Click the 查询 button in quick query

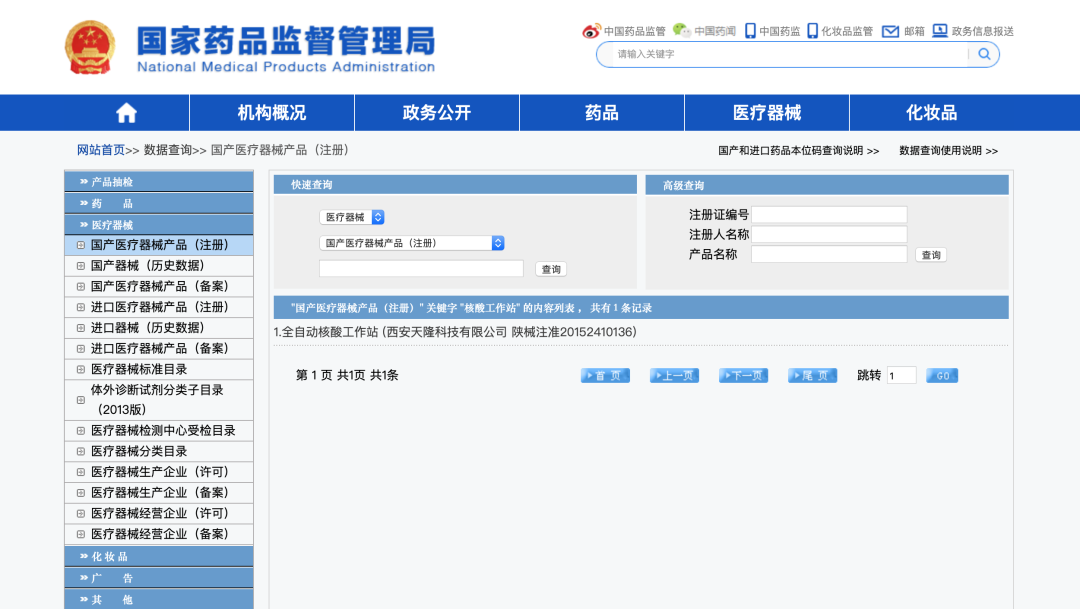coord(550,268)
